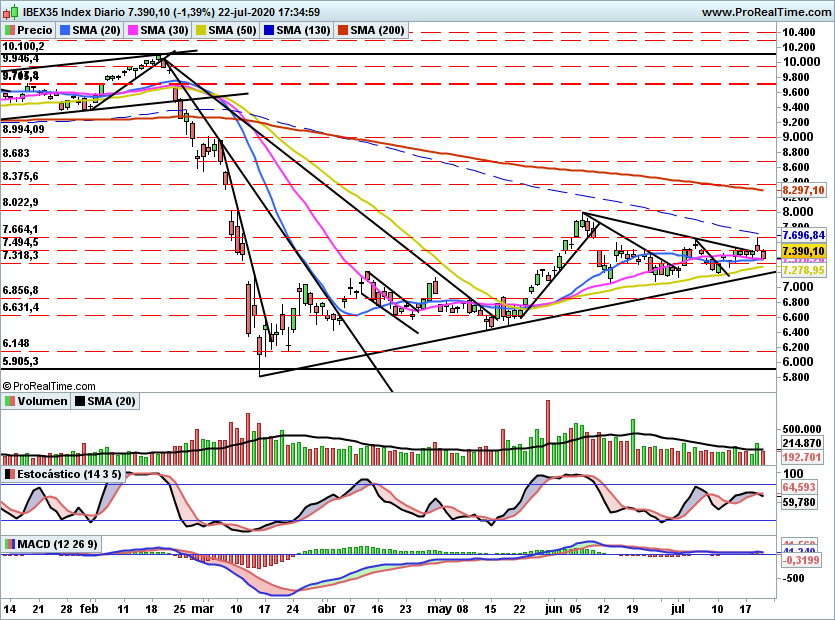Click the red SMA (200) color swatch

point(342,30)
